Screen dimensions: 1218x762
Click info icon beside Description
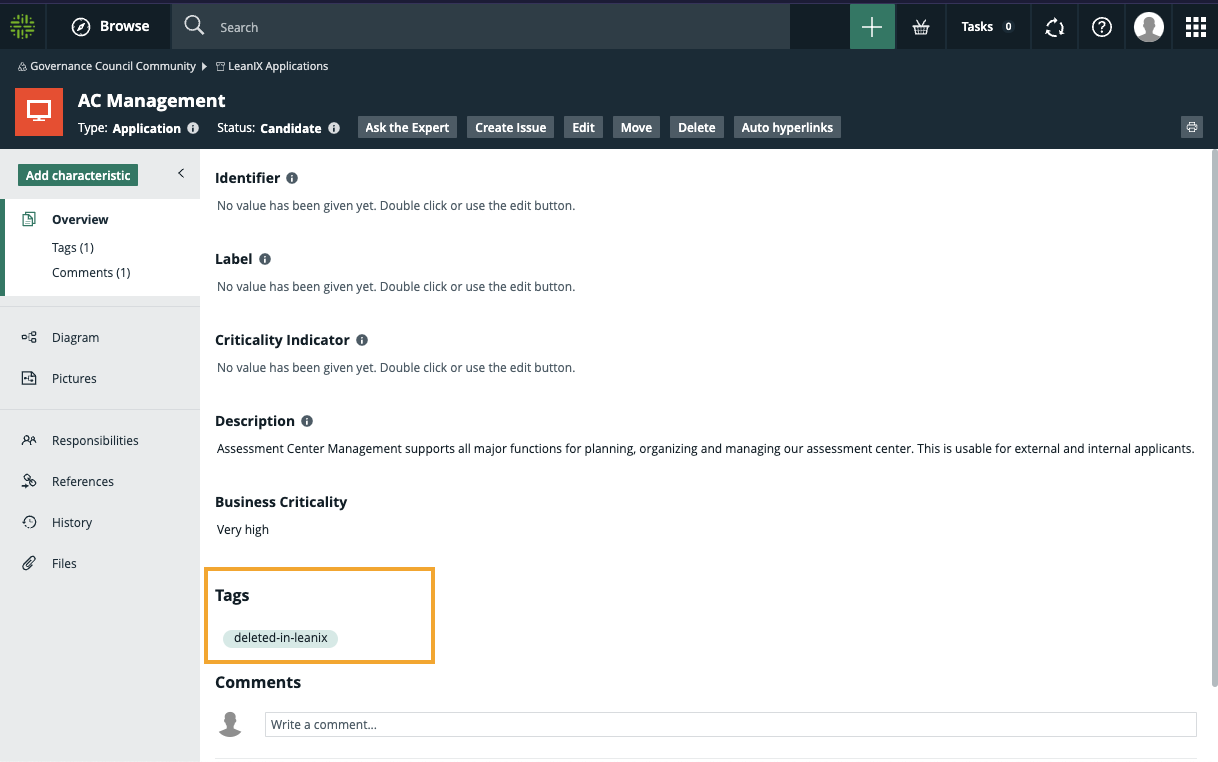[x=307, y=421]
